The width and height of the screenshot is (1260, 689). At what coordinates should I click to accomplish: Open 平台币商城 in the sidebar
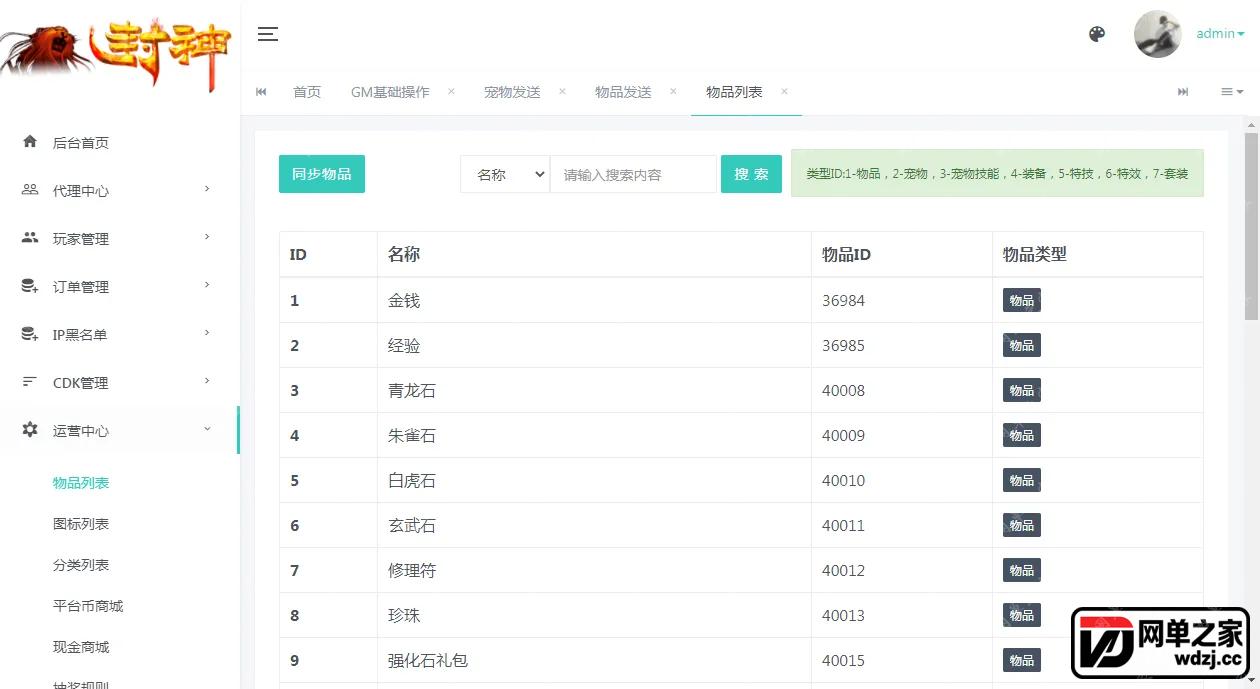[x=88, y=606]
